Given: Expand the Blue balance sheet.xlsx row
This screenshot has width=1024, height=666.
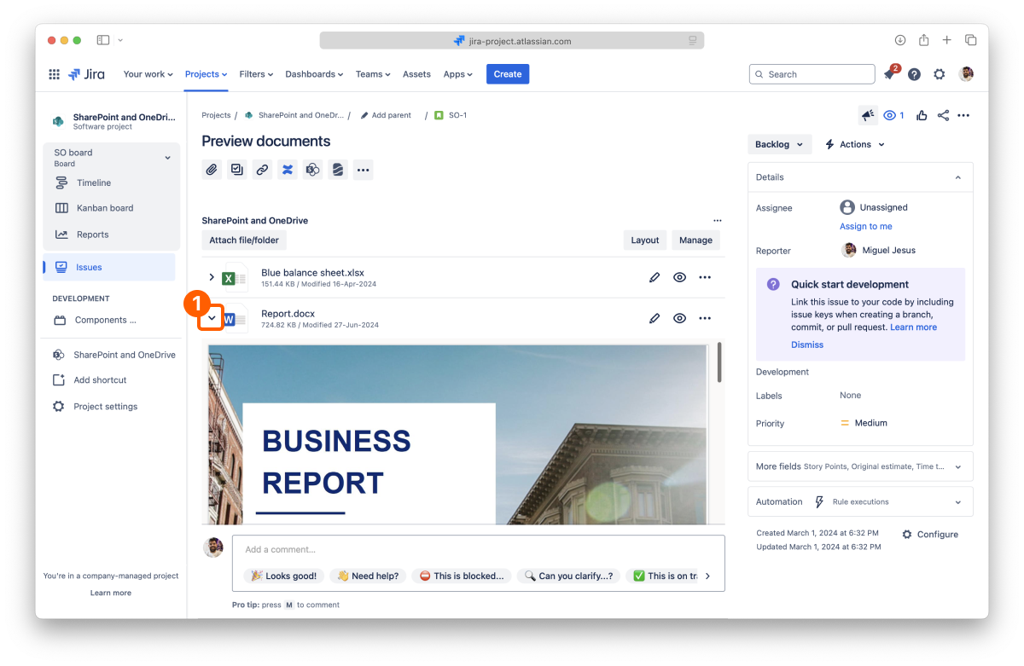Looking at the screenshot, I should click(212, 277).
